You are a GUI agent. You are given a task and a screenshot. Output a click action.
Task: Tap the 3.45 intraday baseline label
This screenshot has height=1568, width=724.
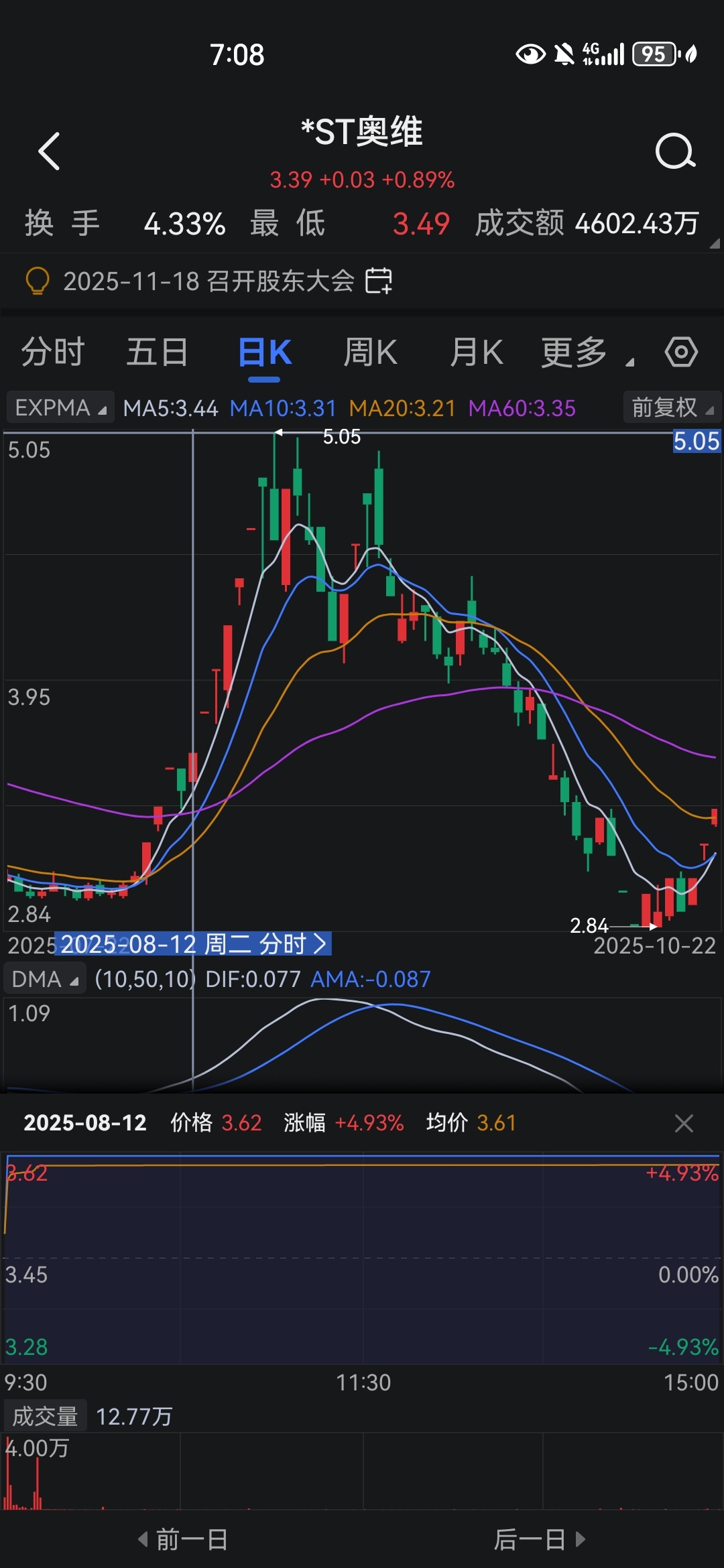coord(27,1275)
